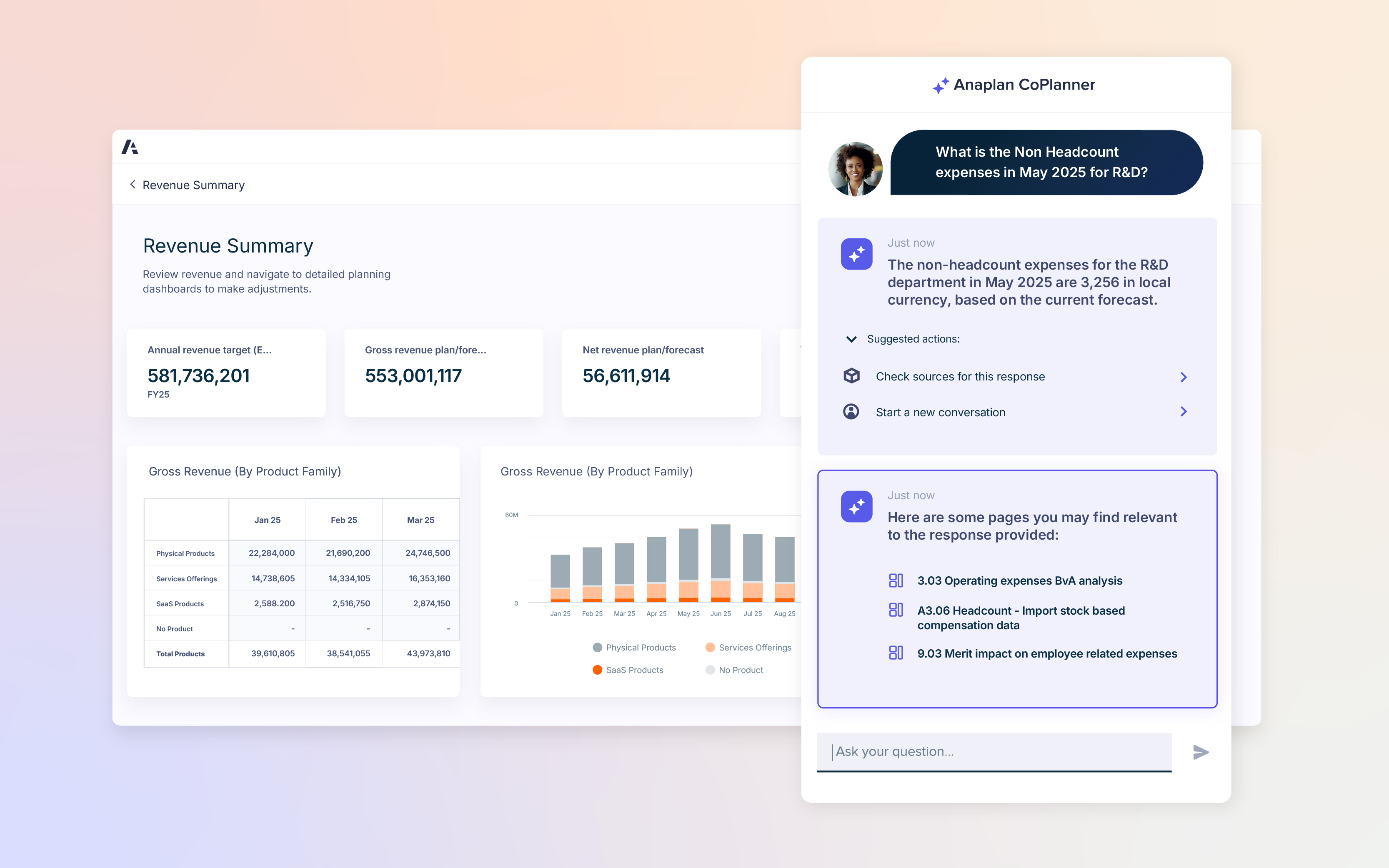1389x868 pixels.
Task: Click the user's profile photo in the chat
Action: pos(856,169)
